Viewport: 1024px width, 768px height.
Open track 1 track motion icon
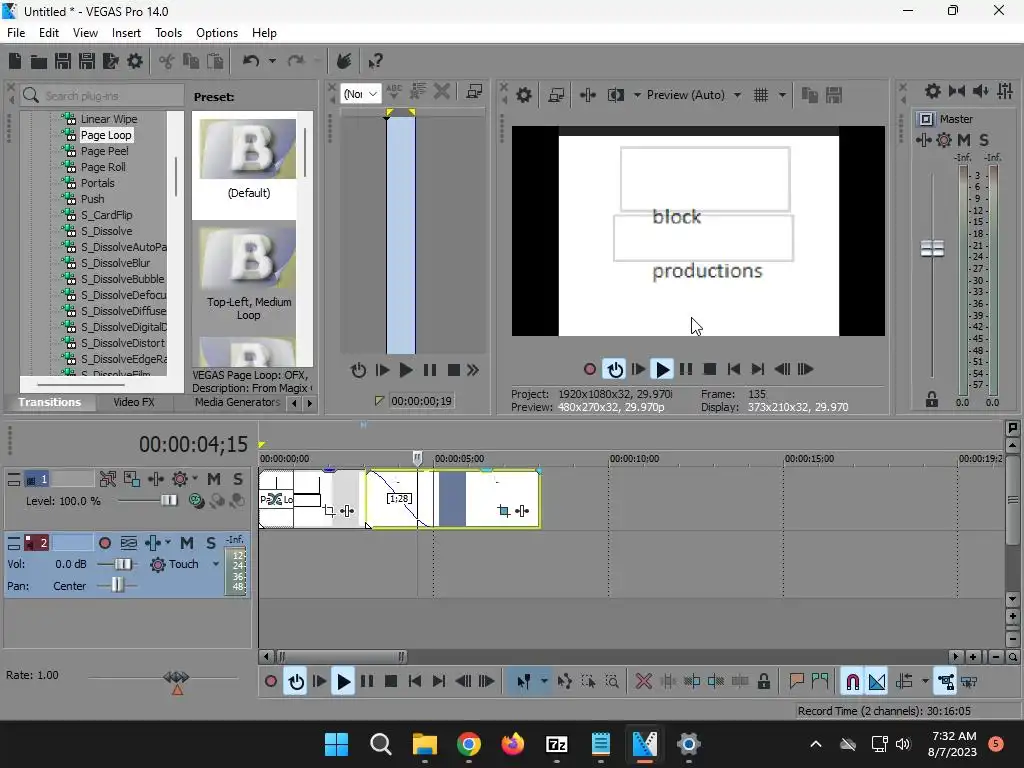coord(132,479)
